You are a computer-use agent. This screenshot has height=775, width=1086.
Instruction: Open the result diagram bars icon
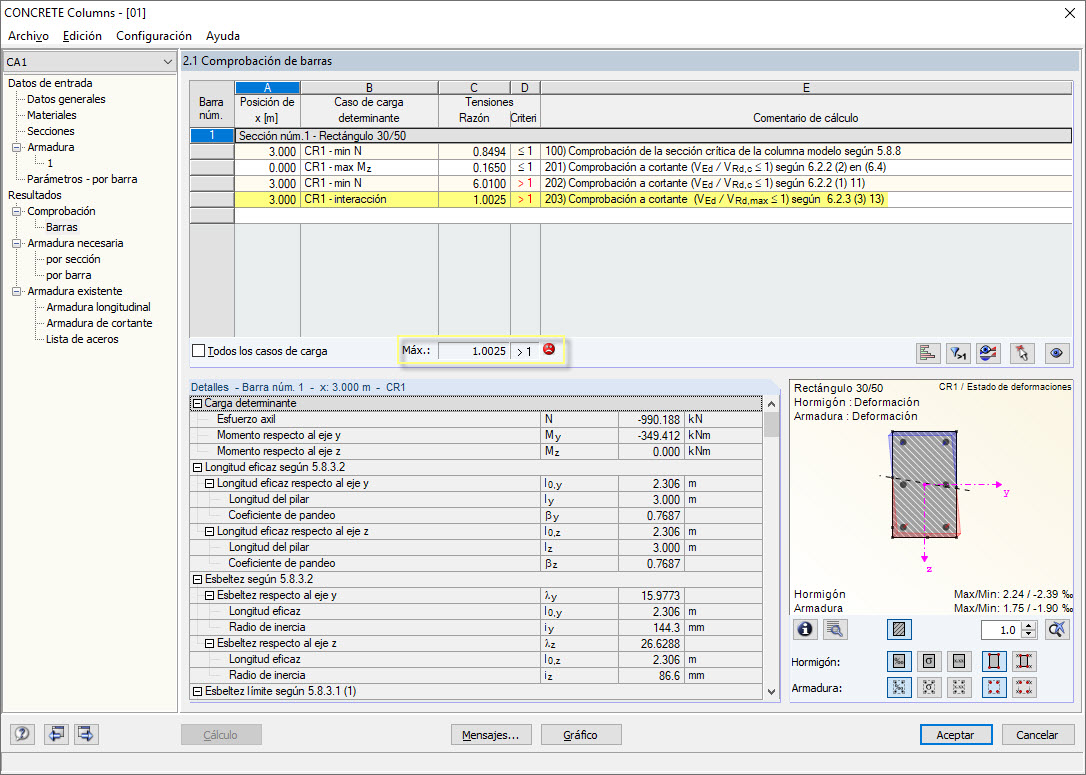click(x=927, y=352)
